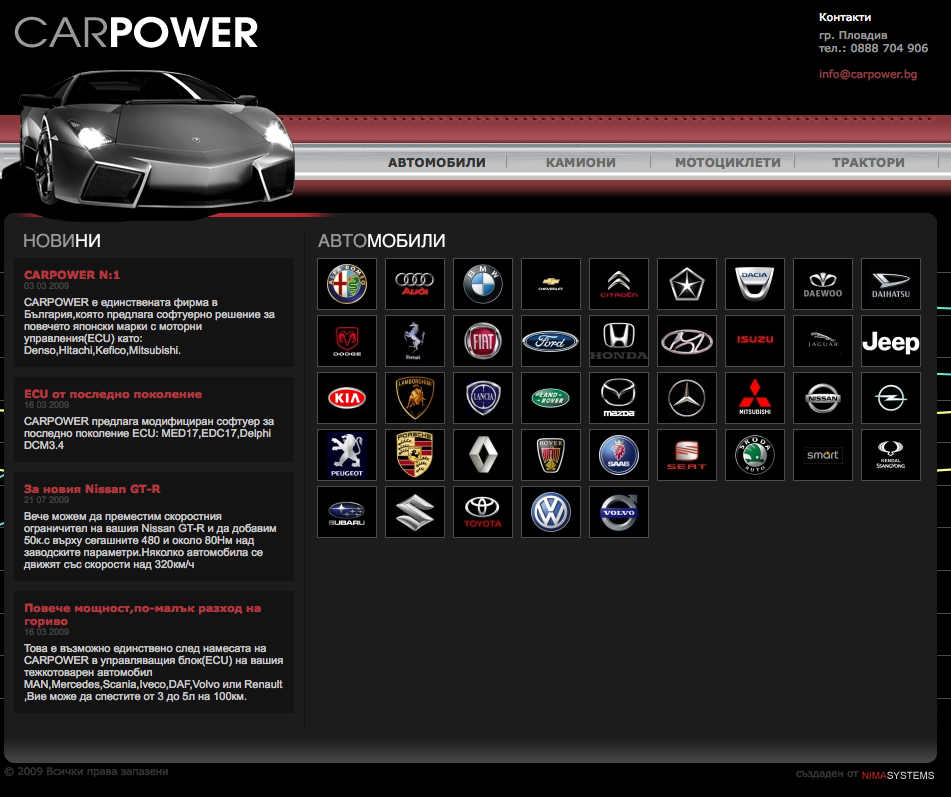951x797 pixels.
Task: Select the Audi logo tile
Action: [x=415, y=284]
